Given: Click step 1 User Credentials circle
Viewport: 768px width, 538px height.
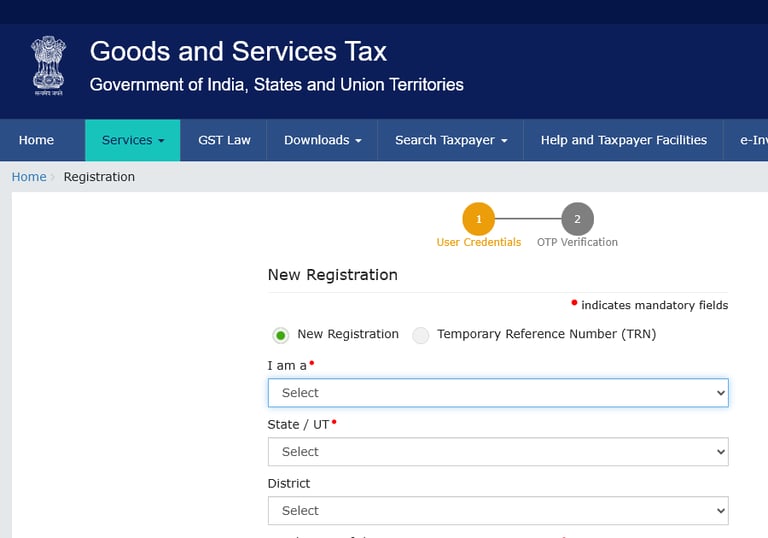Looking at the screenshot, I should (x=478, y=219).
